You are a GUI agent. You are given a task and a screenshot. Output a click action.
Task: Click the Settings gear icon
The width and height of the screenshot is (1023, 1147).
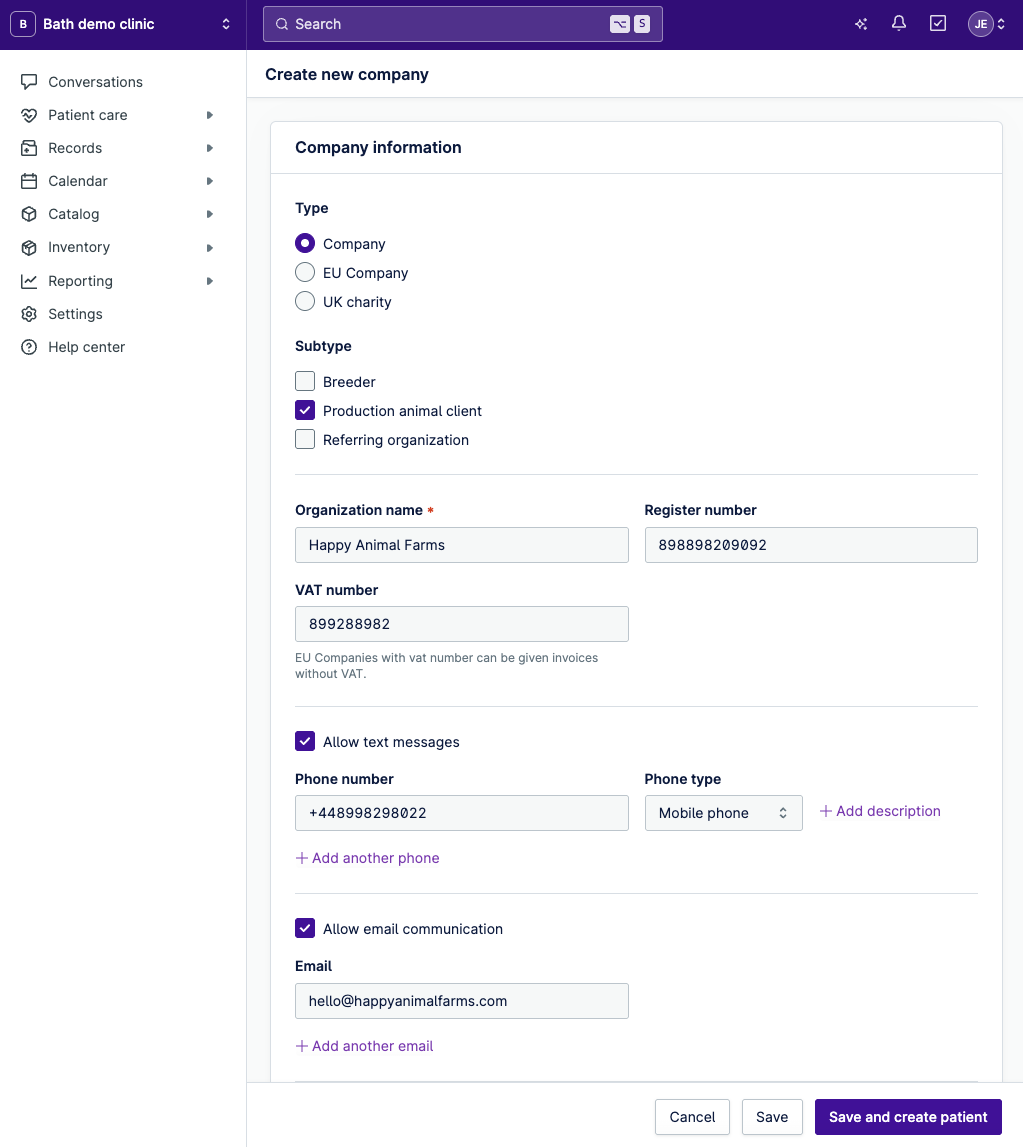[x=29, y=314]
